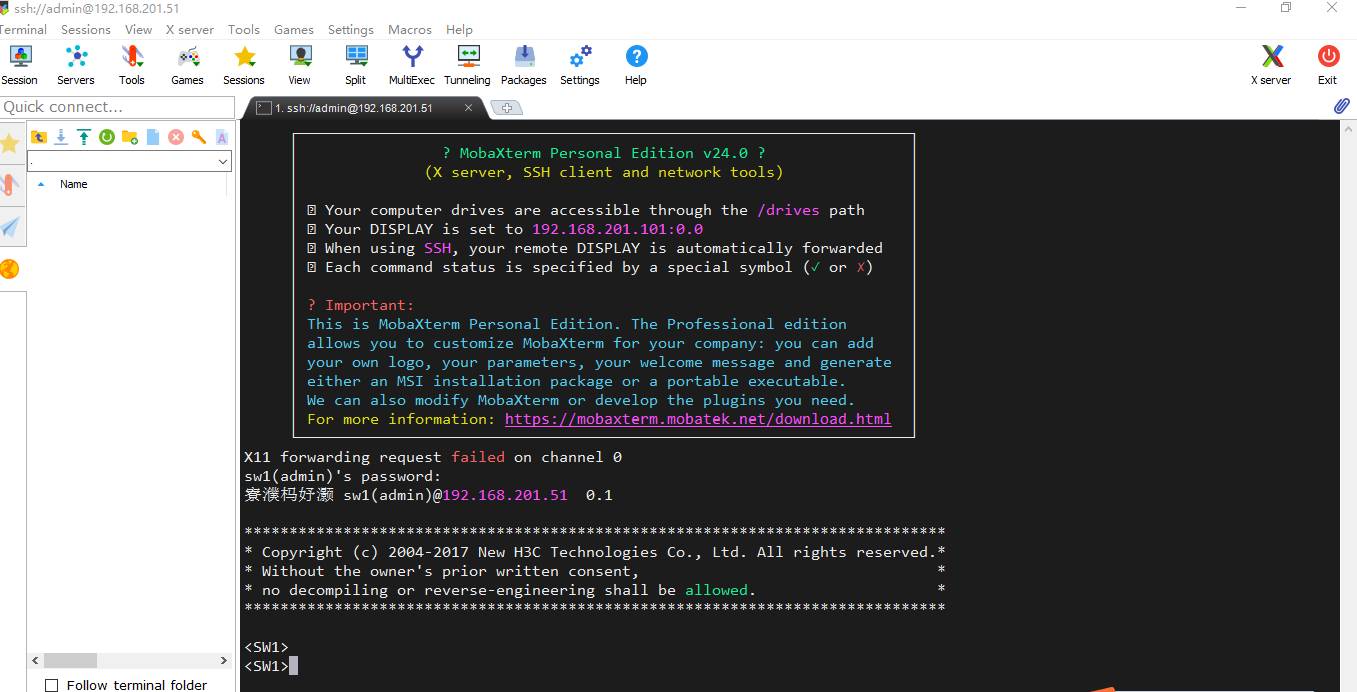Click the file browser scrollbar left arrow
Viewport: 1357px width, 692px height.
click(36, 661)
